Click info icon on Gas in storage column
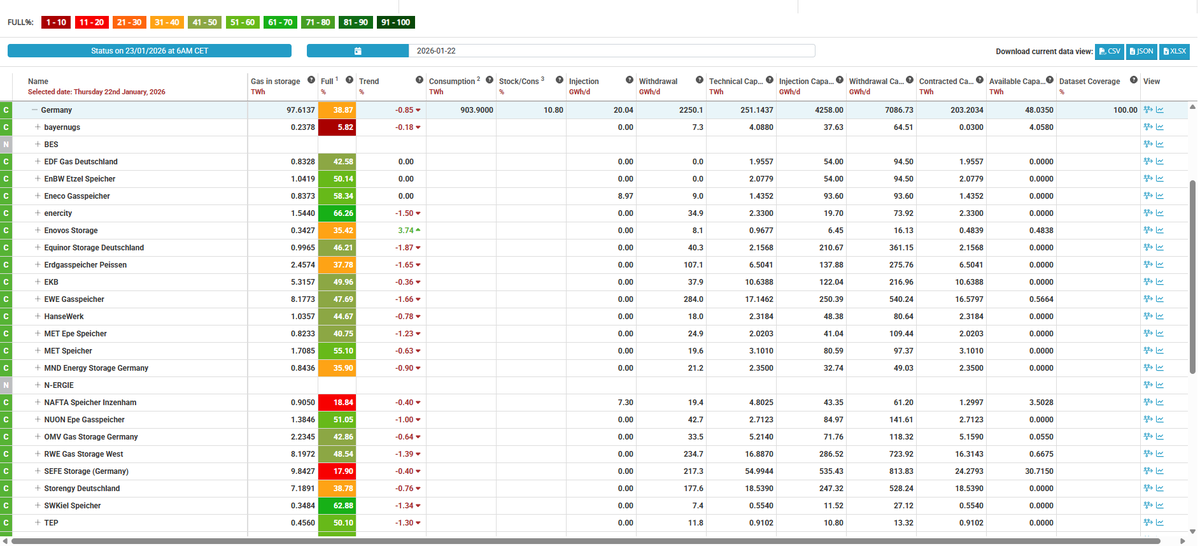Screen dimensions: 1200x551 (312, 81)
